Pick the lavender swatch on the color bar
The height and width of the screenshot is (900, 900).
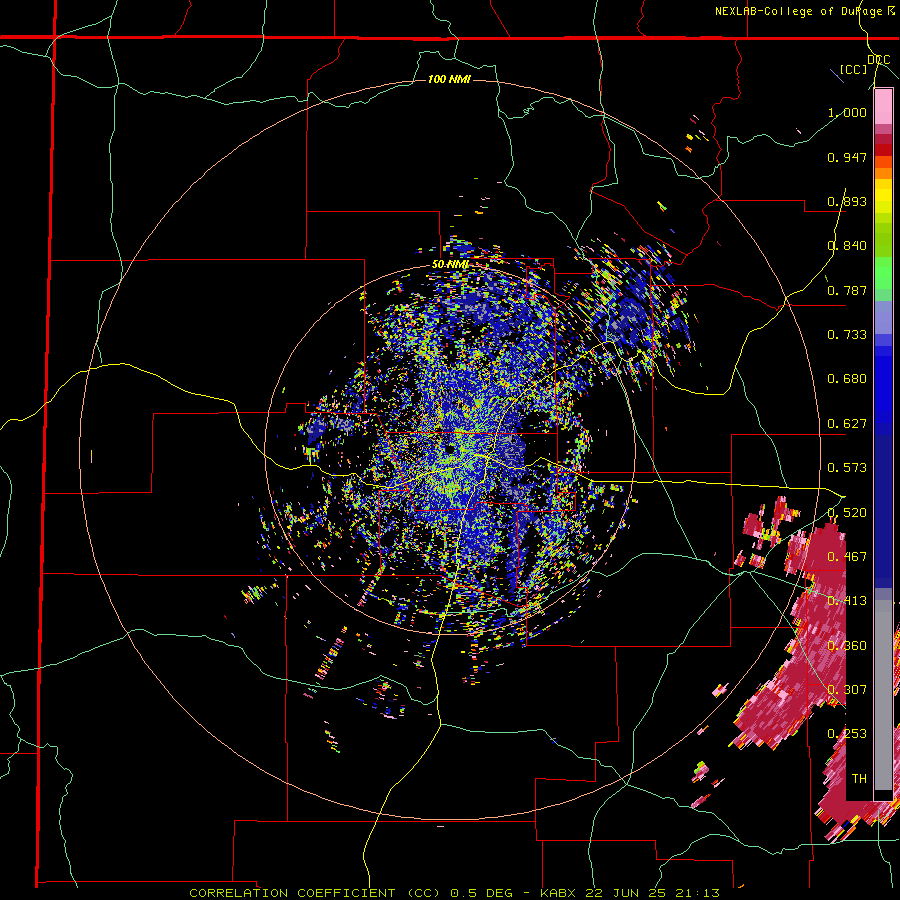click(x=883, y=317)
